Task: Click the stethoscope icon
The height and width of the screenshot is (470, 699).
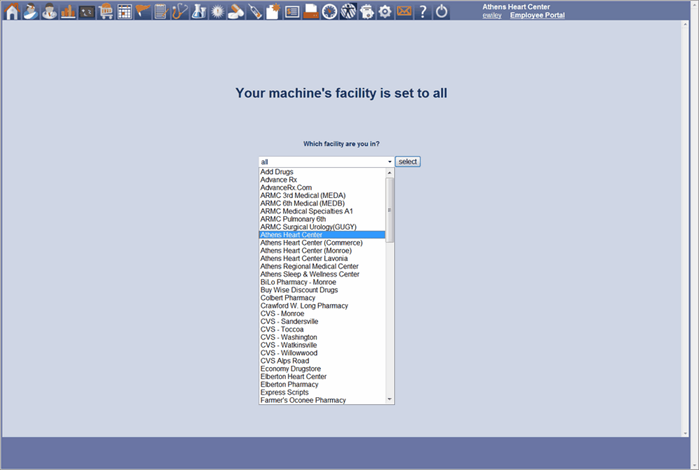Action: [x=180, y=11]
